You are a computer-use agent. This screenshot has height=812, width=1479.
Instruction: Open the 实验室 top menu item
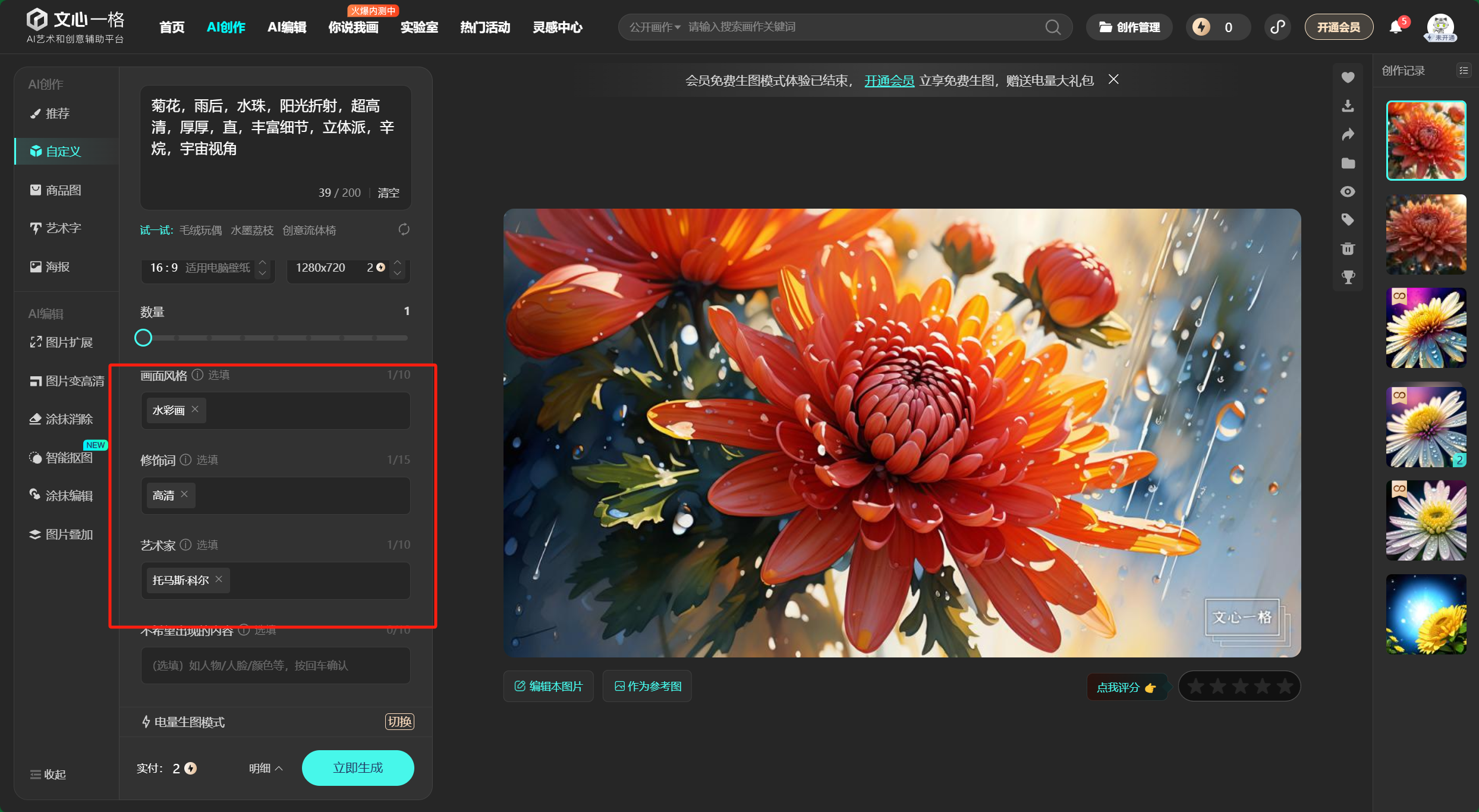418,27
